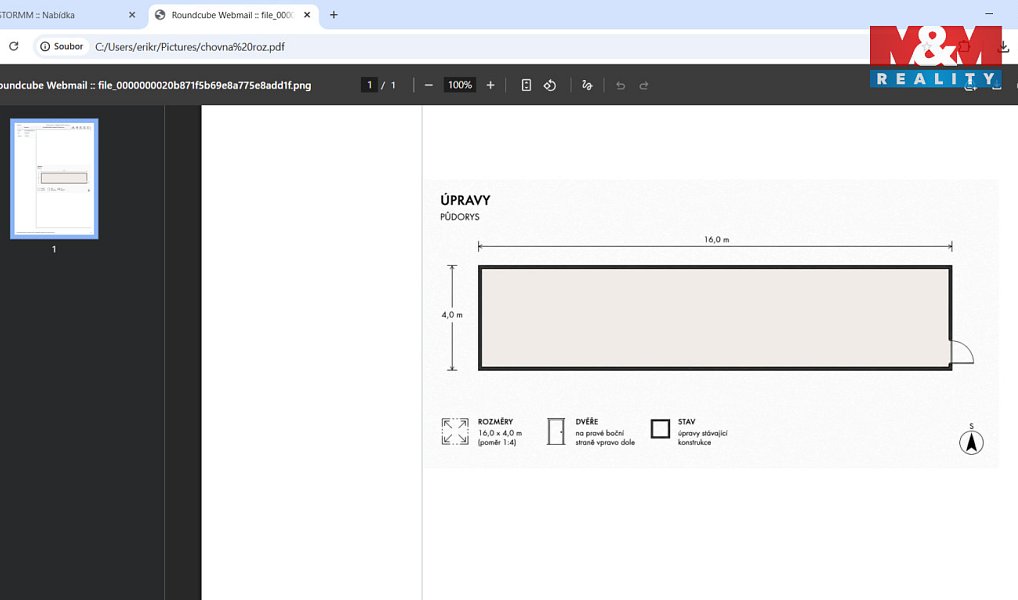Open a new browser tab
This screenshot has height=600, width=1018.
(334, 14)
